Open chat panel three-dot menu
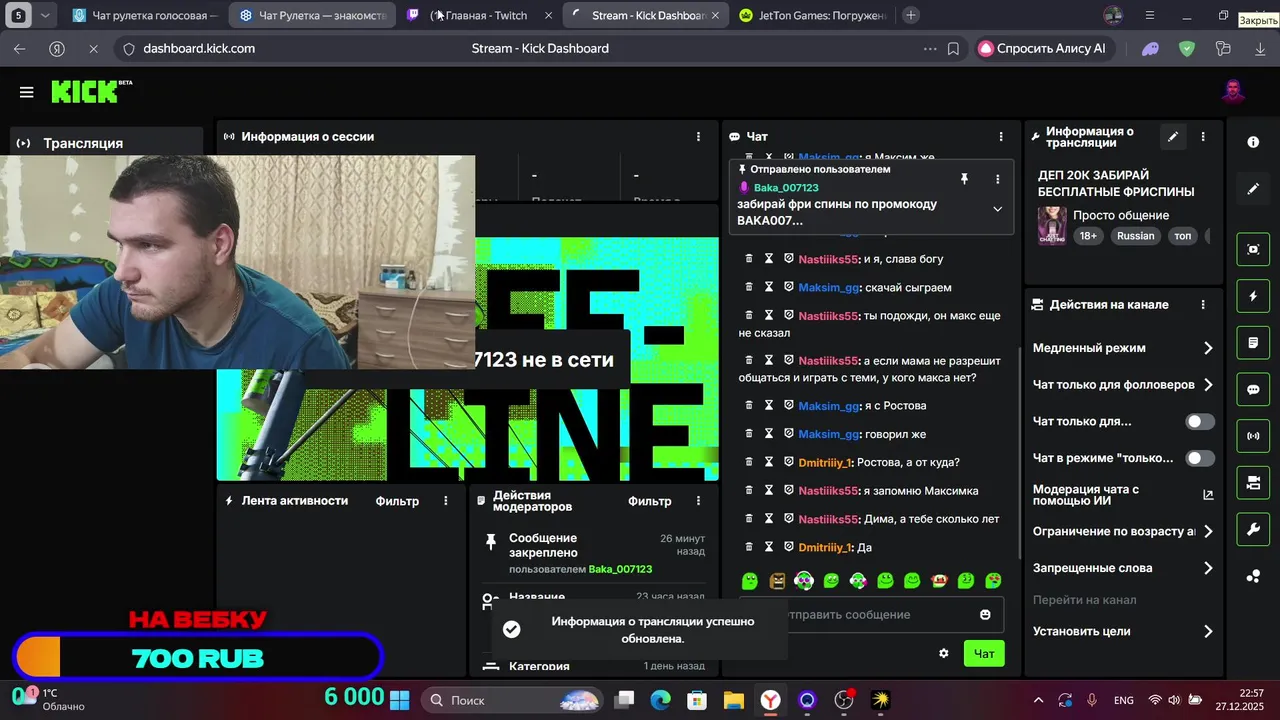 (1001, 136)
